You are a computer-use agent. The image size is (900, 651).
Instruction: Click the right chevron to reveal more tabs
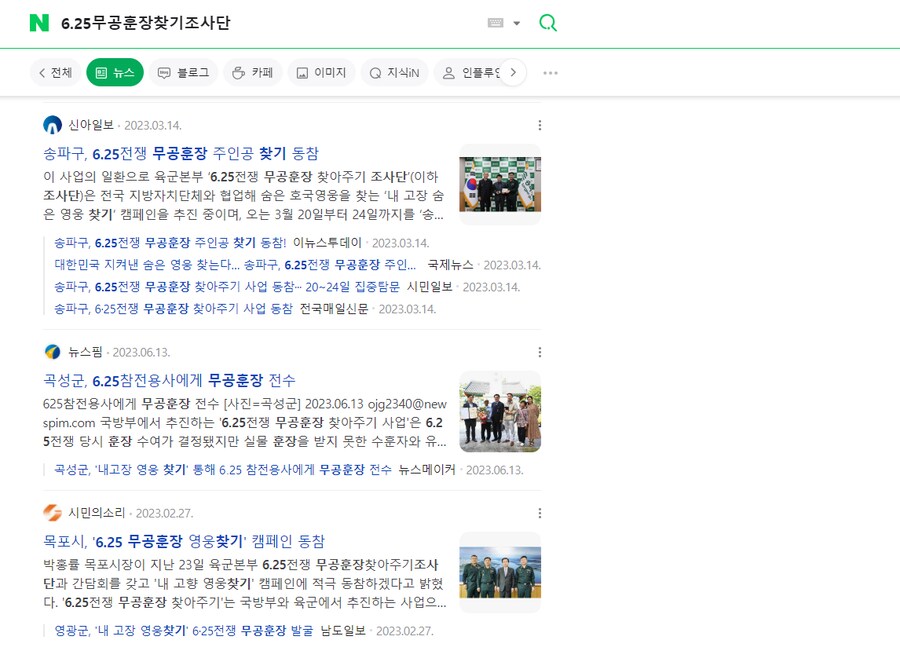pos(513,72)
